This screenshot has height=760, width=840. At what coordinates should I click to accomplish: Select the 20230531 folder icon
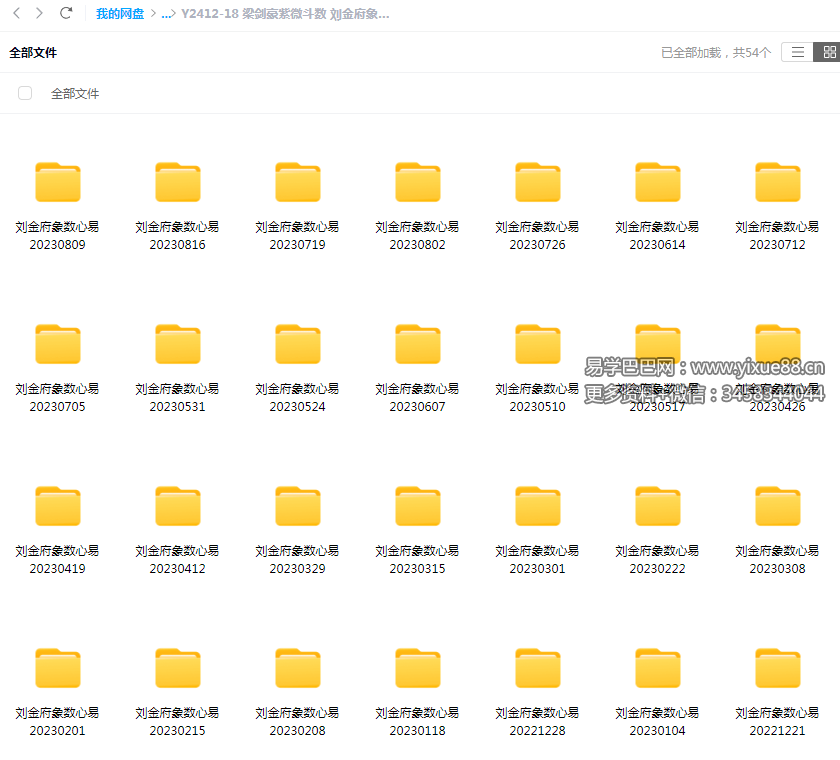178,345
